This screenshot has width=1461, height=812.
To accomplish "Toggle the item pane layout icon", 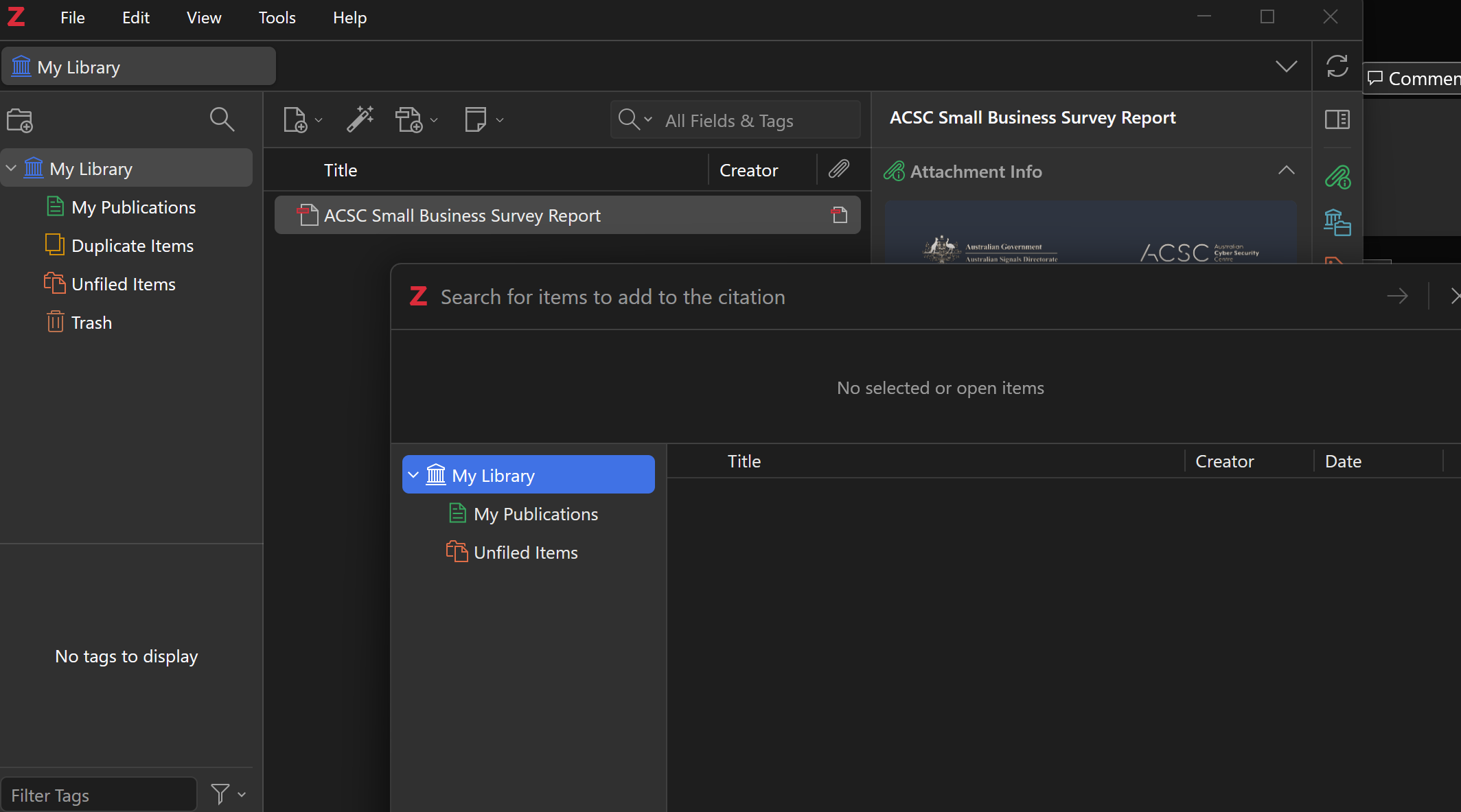I will (x=1337, y=119).
